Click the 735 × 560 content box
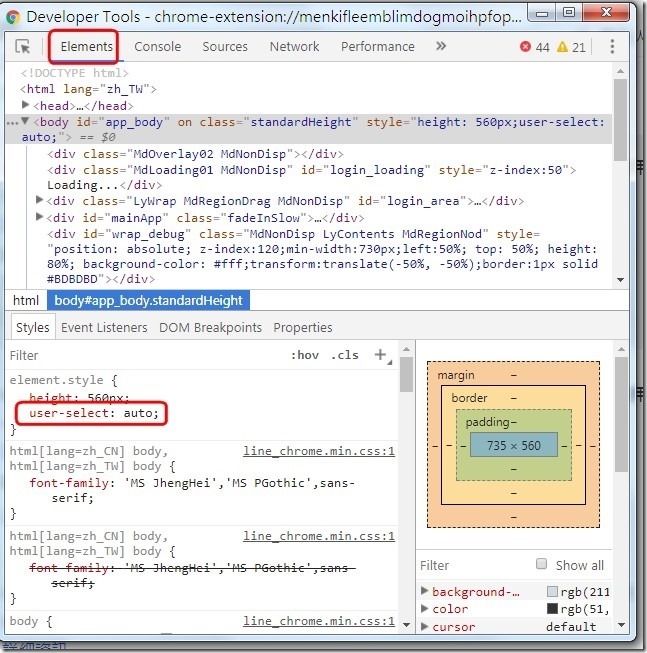Viewport: 647px width, 653px height. 514,445
